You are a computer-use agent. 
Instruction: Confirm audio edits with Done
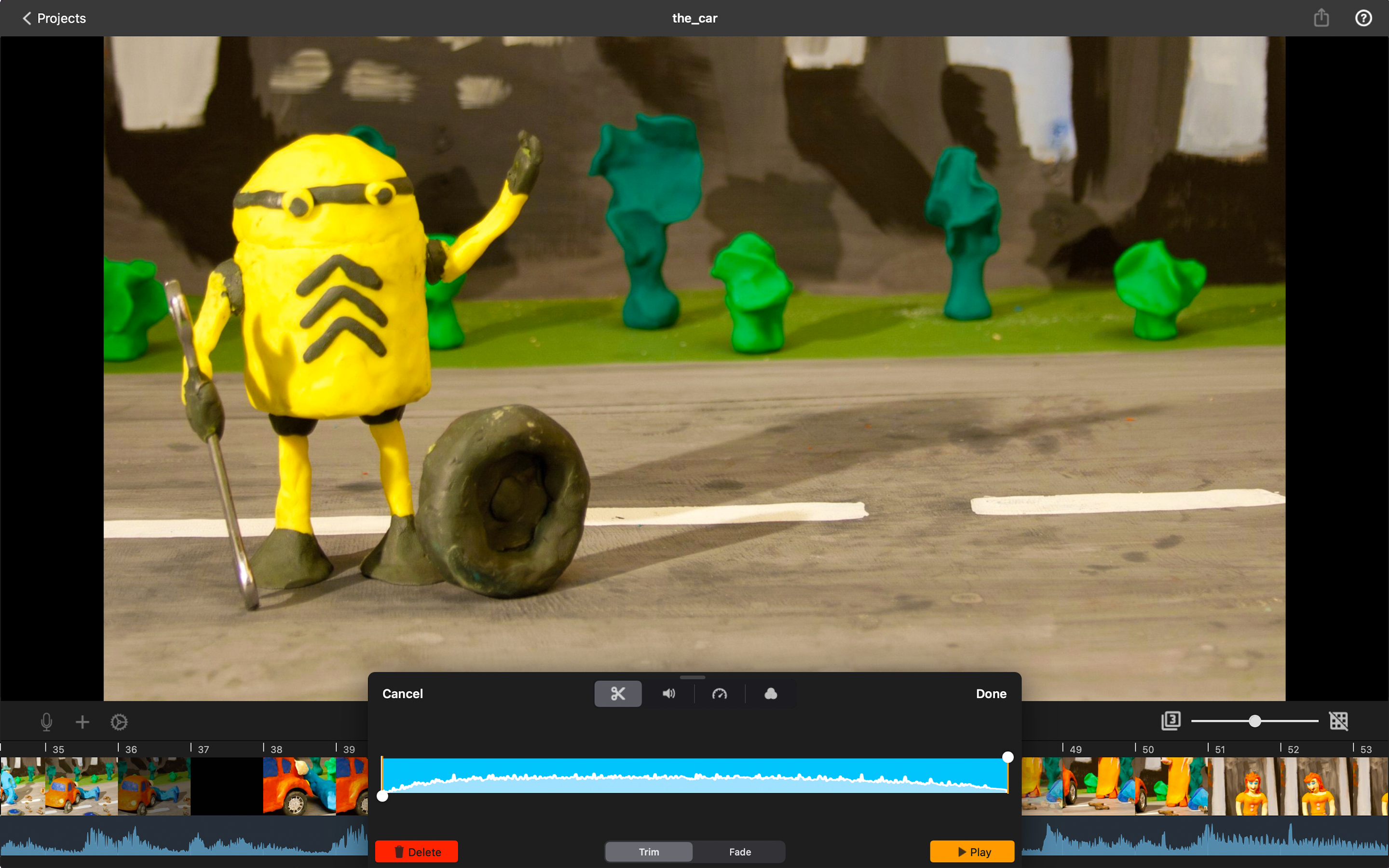(991, 693)
